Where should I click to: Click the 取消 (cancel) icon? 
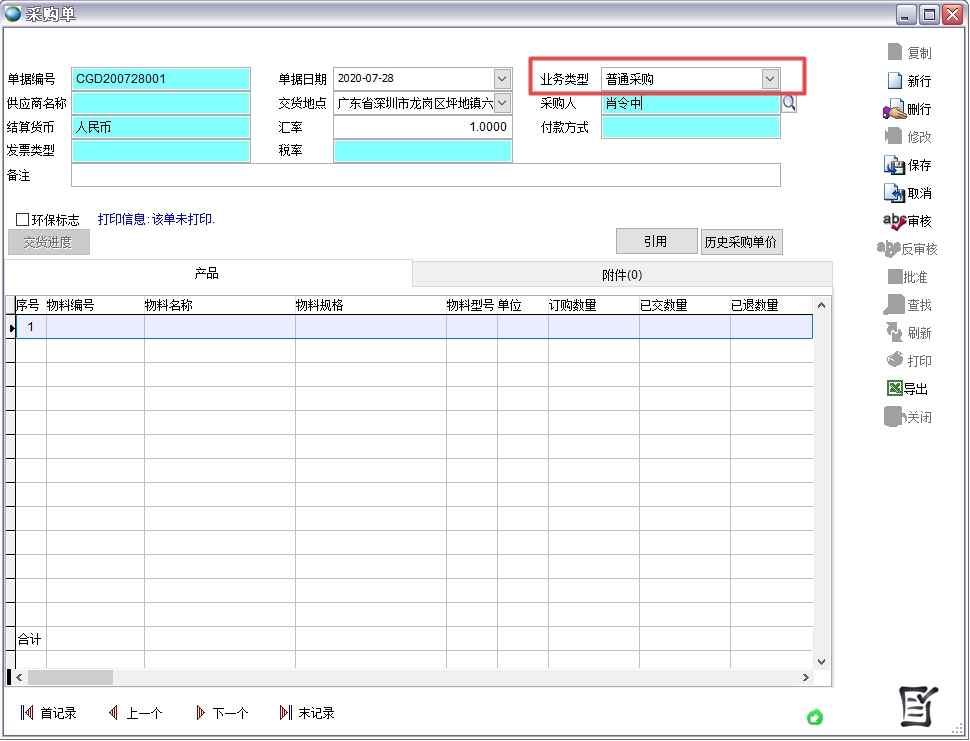point(894,193)
